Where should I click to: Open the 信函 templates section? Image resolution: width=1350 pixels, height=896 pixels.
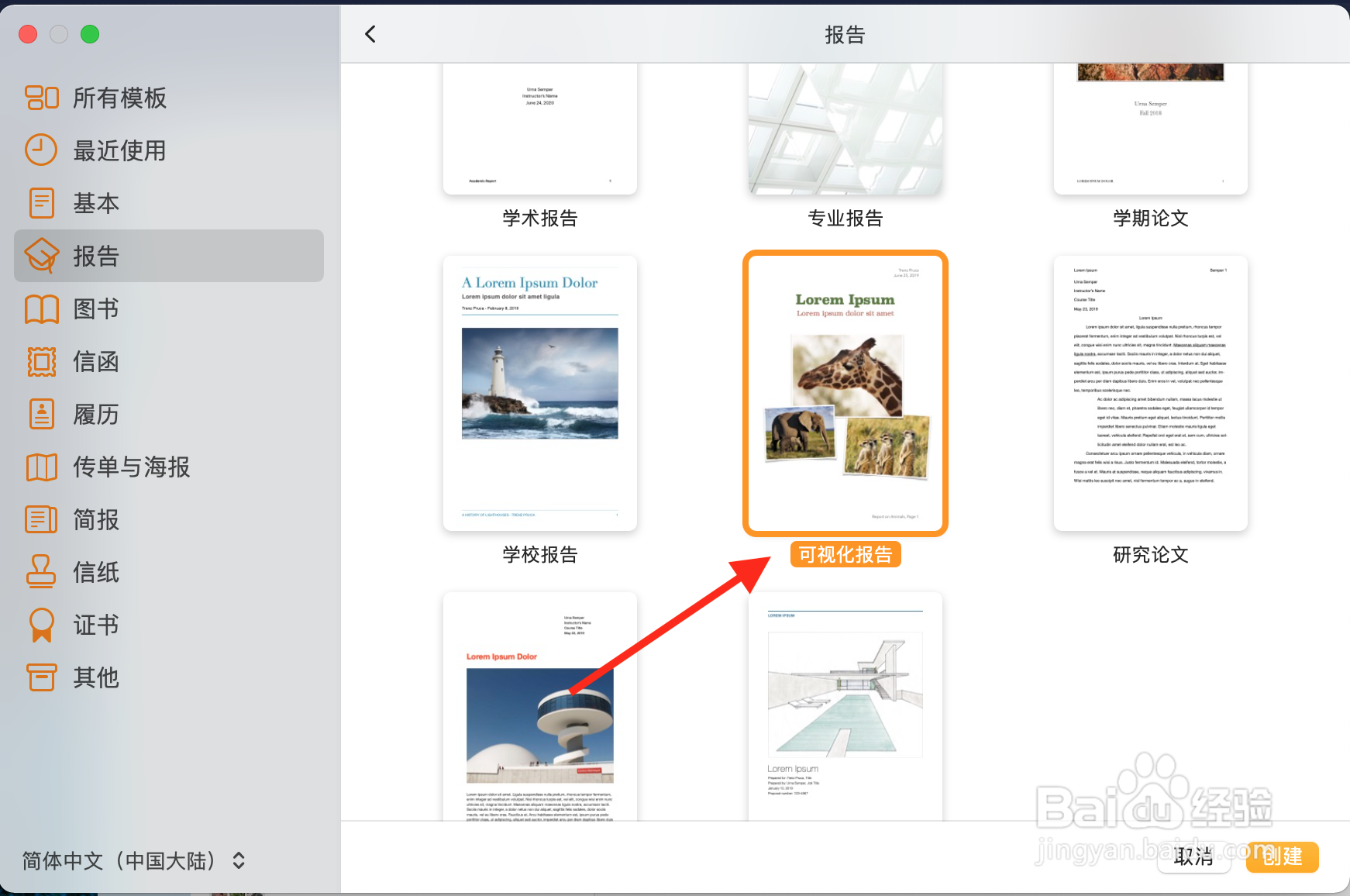click(42, 361)
